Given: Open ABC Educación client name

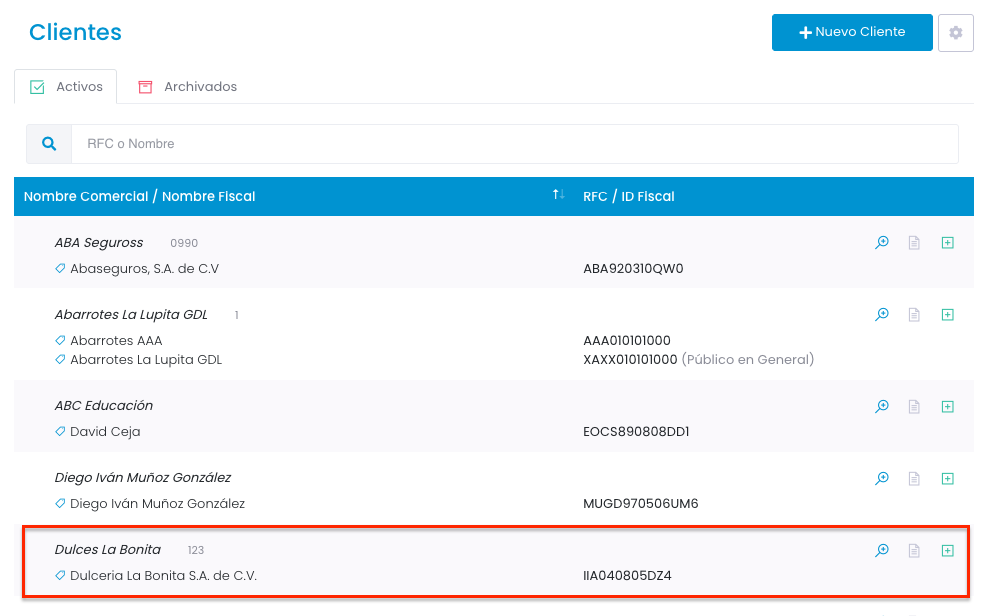Looking at the screenshot, I should coord(104,405).
